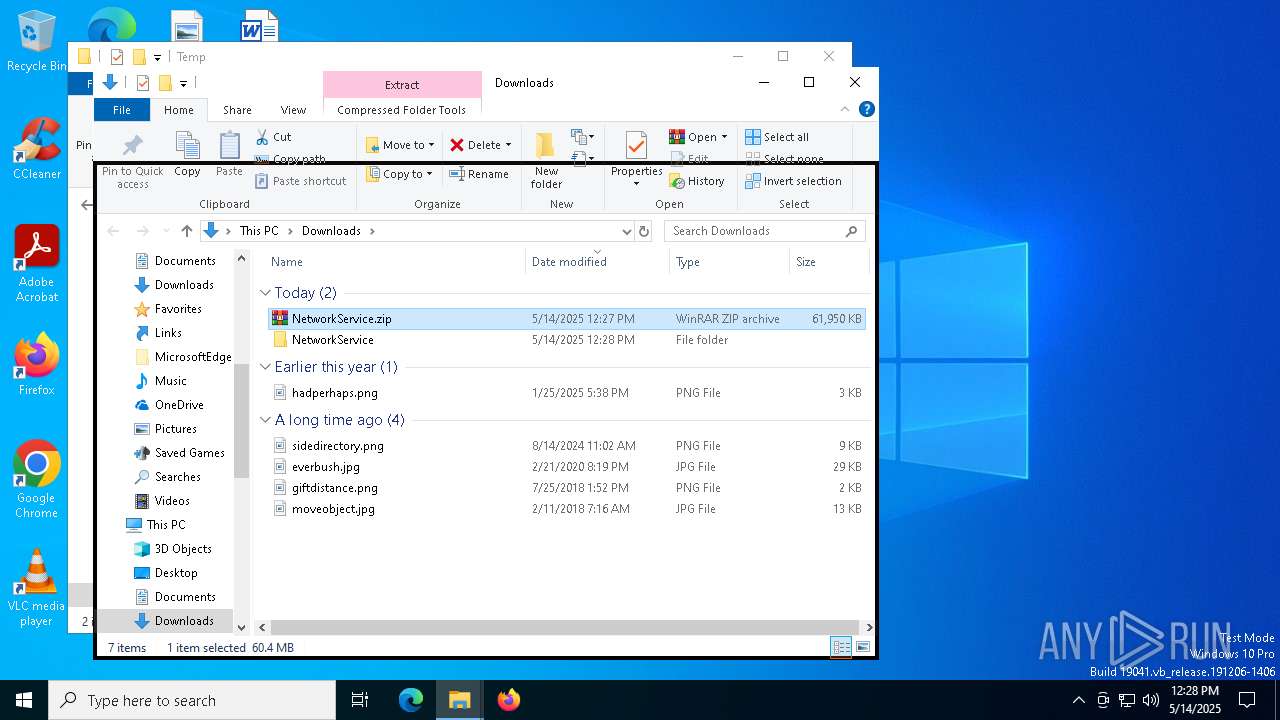The image size is (1280, 720).
Task: Refresh the Downloads folder view
Action: pos(644,231)
